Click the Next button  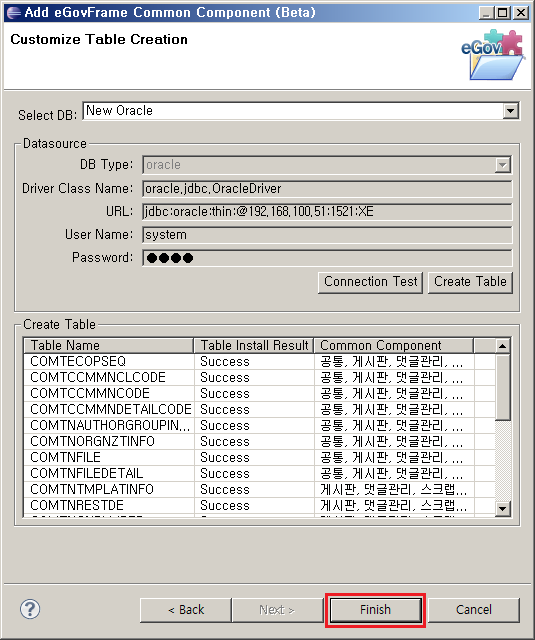277,610
